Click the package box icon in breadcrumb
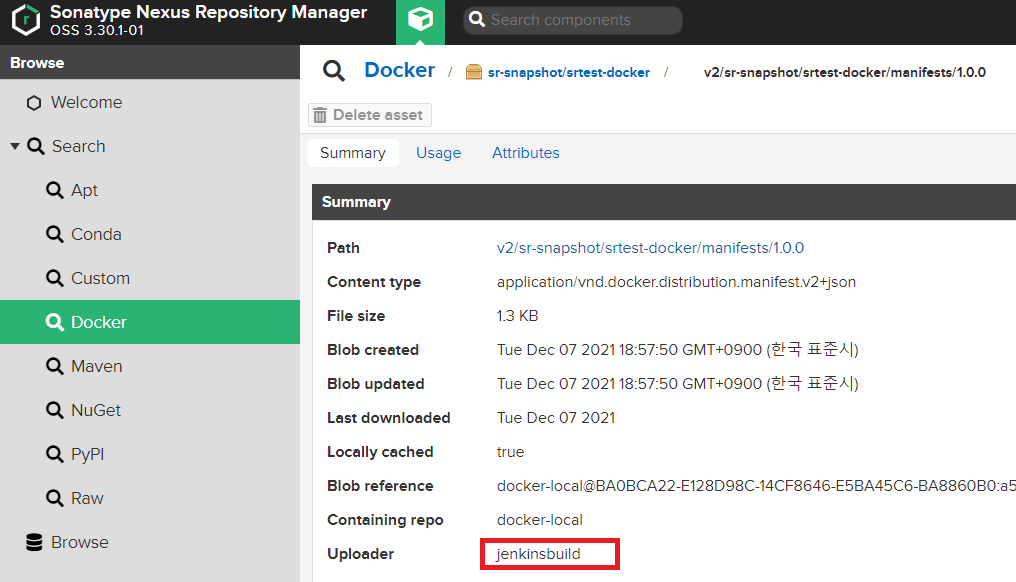Image resolution: width=1016 pixels, height=582 pixels. 474,72
